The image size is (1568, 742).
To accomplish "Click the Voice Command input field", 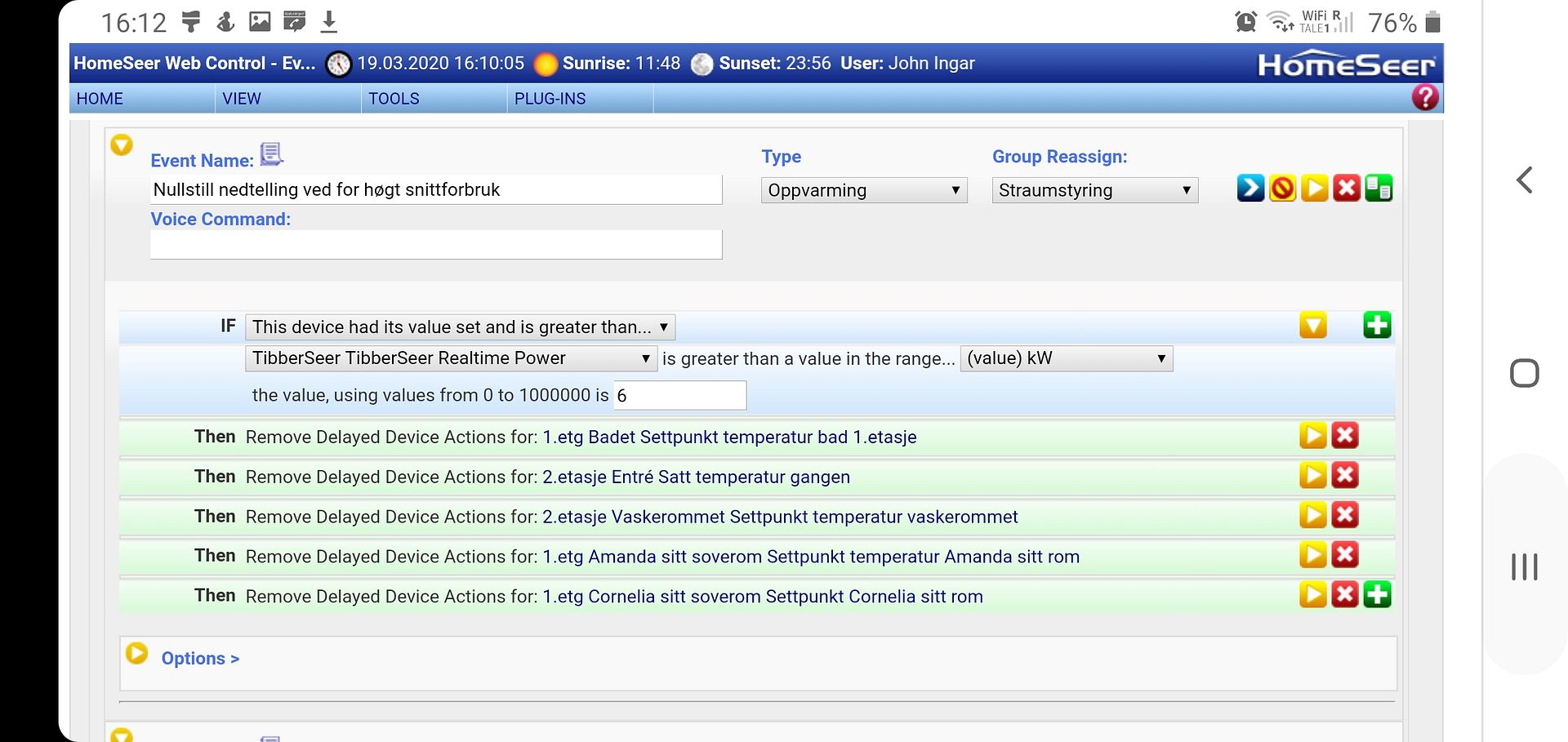I will tap(435, 244).
